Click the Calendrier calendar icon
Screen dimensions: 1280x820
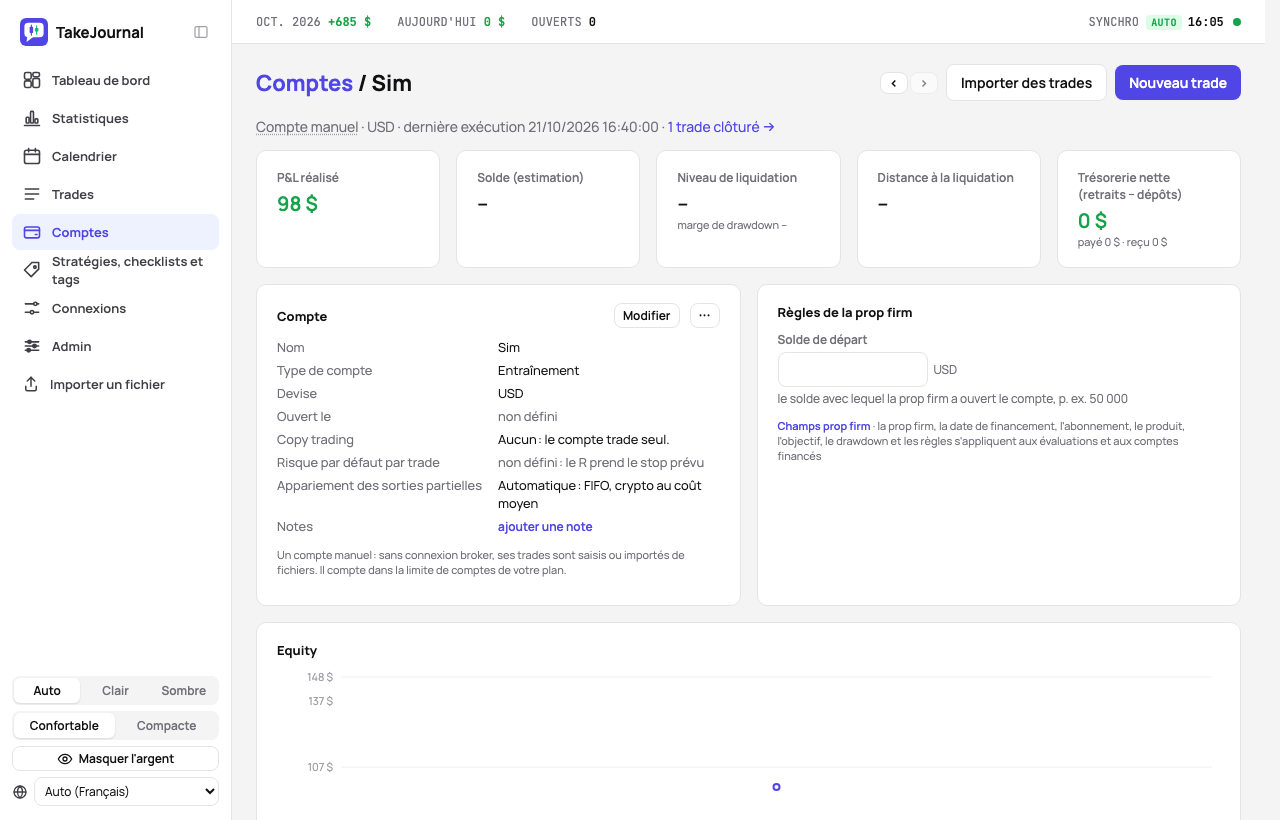pos(32,156)
